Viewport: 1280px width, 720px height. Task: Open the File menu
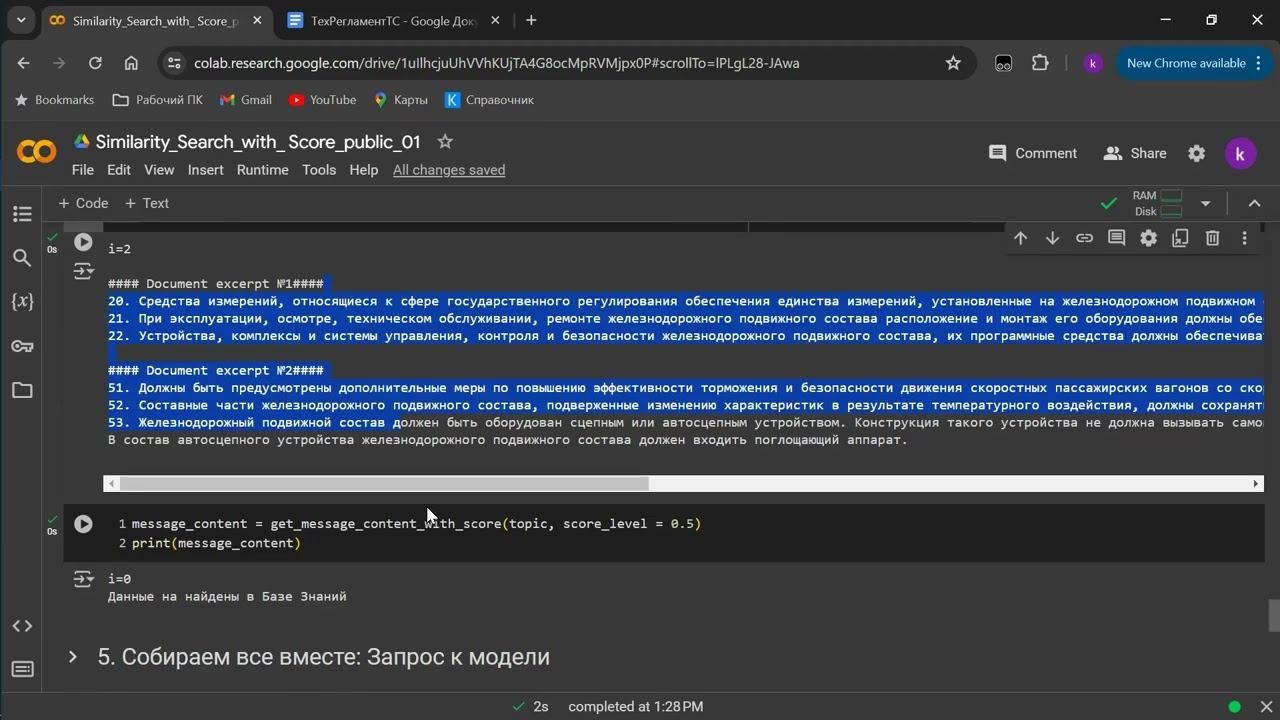[x=83, y=170]
